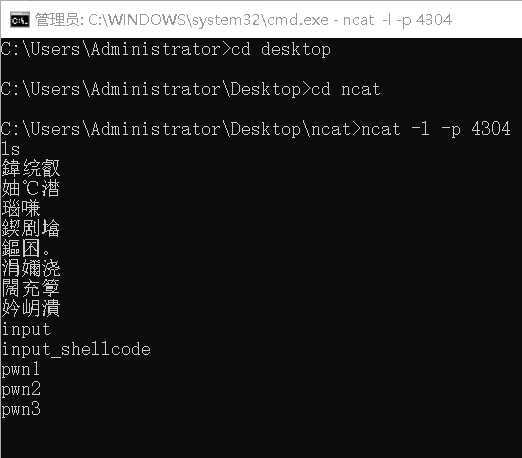
Task: Click the 'input_shellcode' output entry
Action: tap(76, 349)
